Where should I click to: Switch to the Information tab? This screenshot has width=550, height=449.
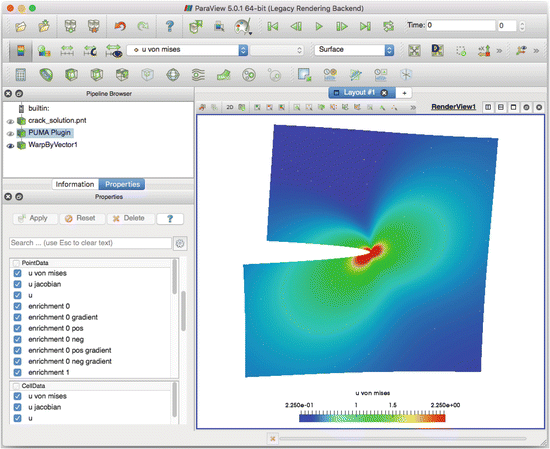[x=75, y=185]
